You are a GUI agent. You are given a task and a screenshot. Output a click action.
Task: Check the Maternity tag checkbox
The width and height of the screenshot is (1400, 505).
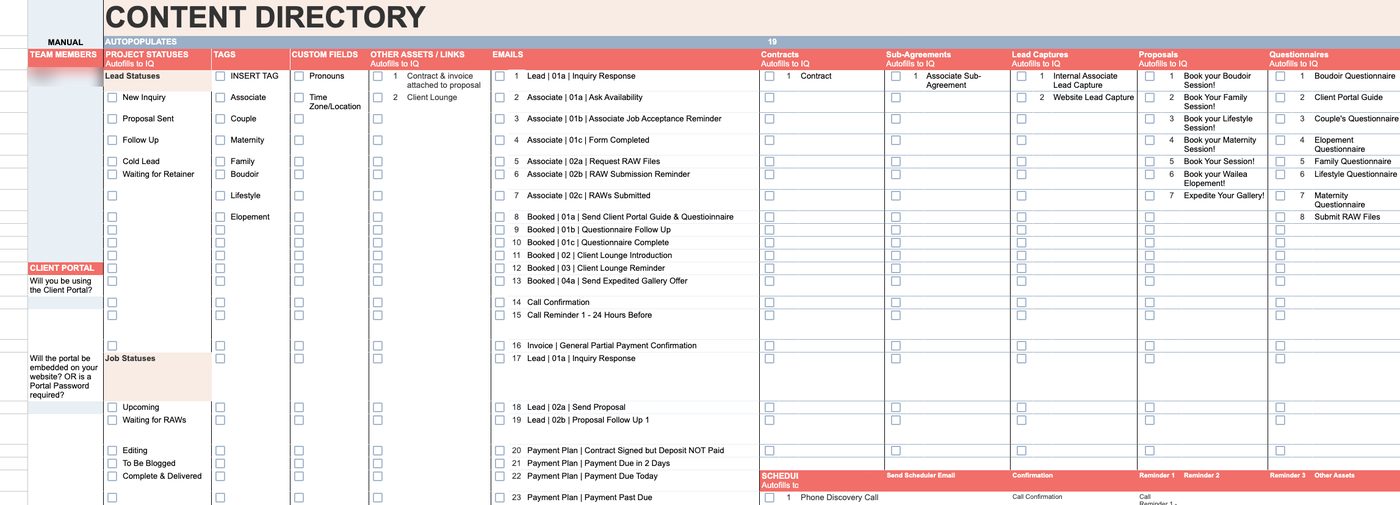pyautogui.click(x=220, y=141)
